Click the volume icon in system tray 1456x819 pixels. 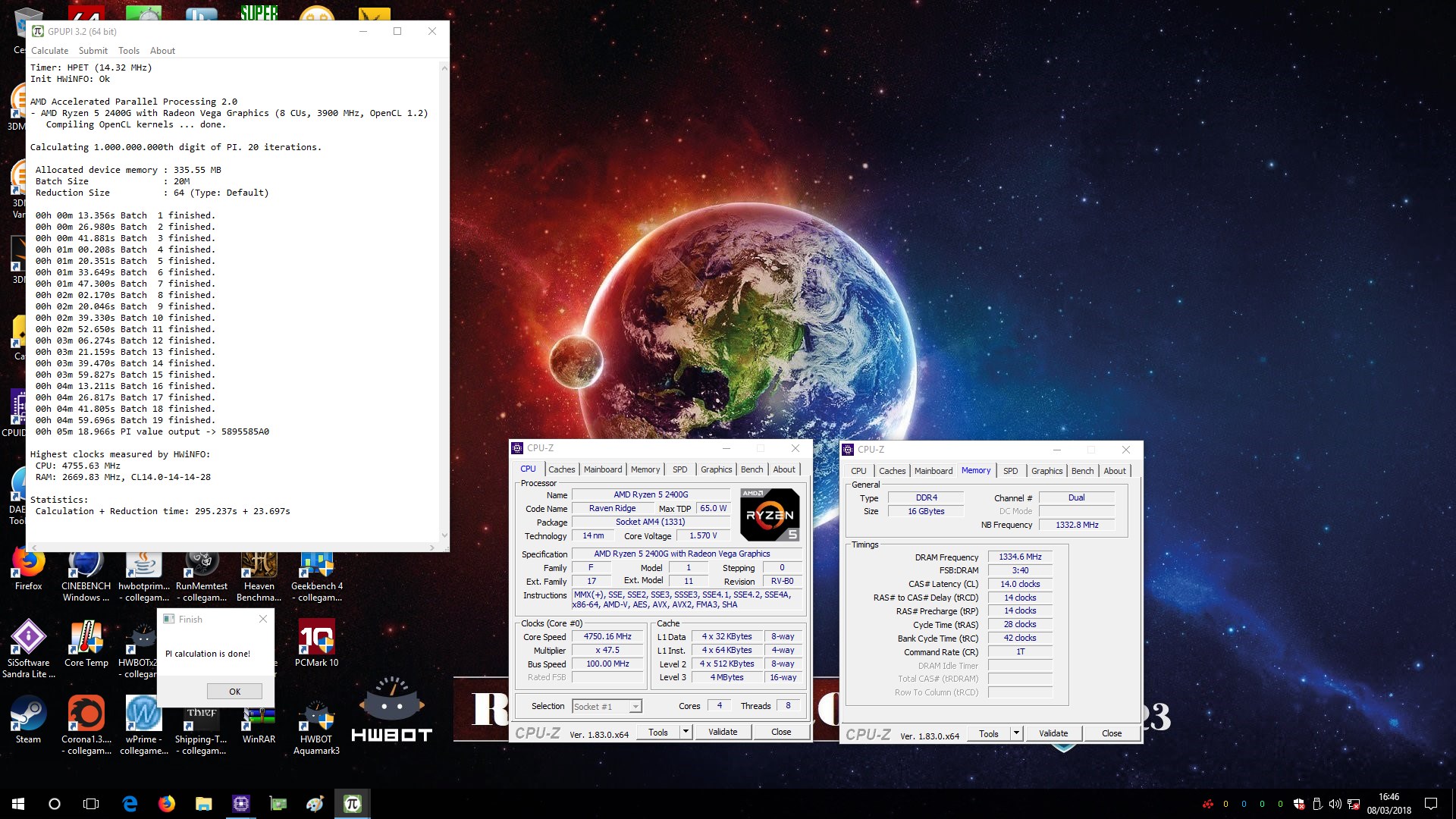1335,804
